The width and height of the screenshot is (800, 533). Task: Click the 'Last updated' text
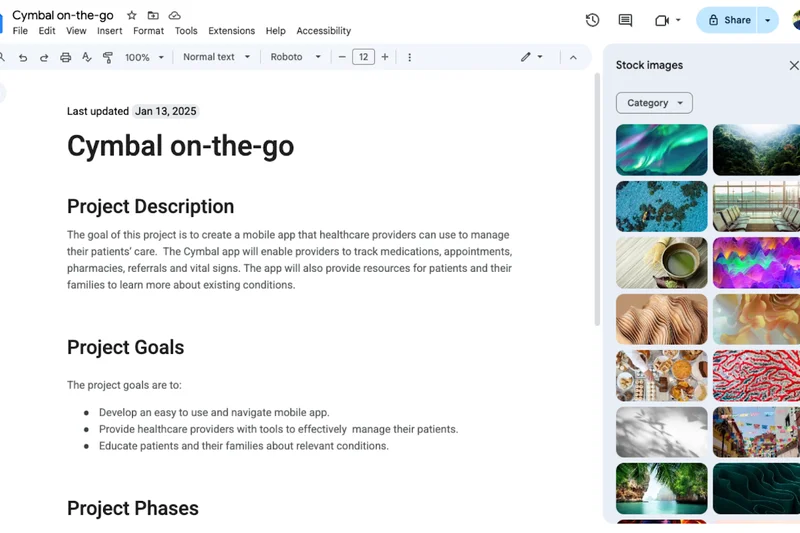coord(97,111)
